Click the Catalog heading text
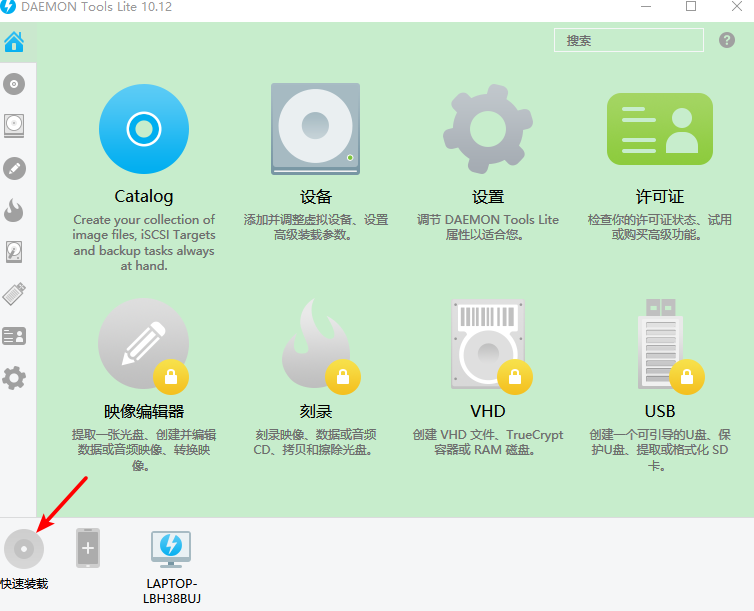The height and width of the screenshot is (611, 754). [144, 196]
